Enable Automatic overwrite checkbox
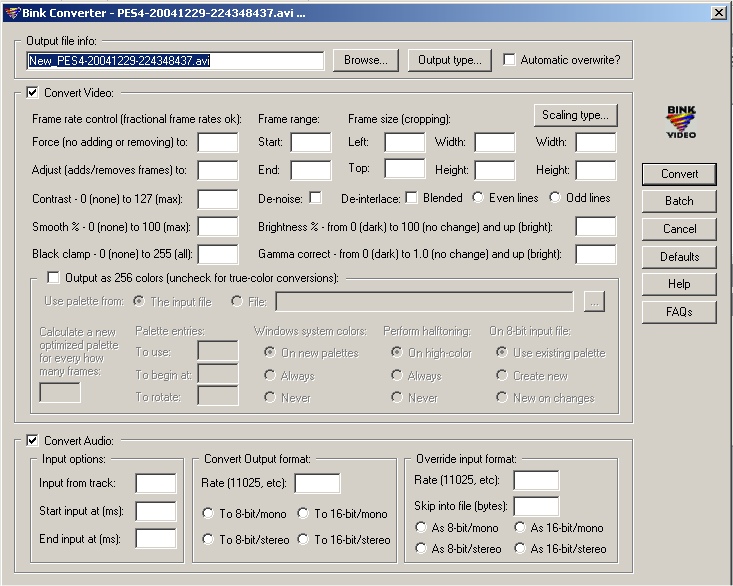The width and height of the screenshot is (733, 586). coord(510,60)
